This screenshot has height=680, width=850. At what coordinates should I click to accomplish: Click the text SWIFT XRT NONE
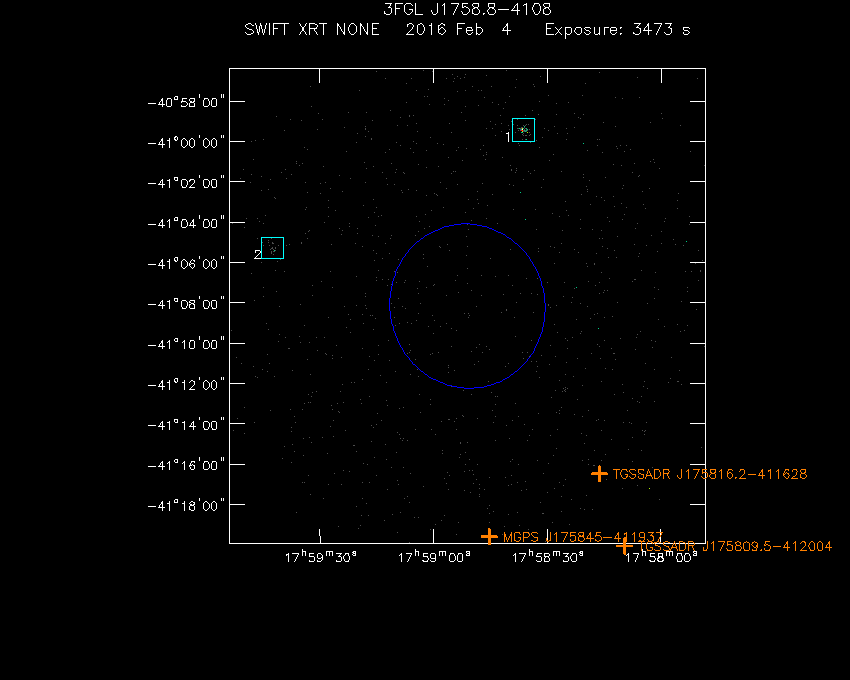pos(312,29)
